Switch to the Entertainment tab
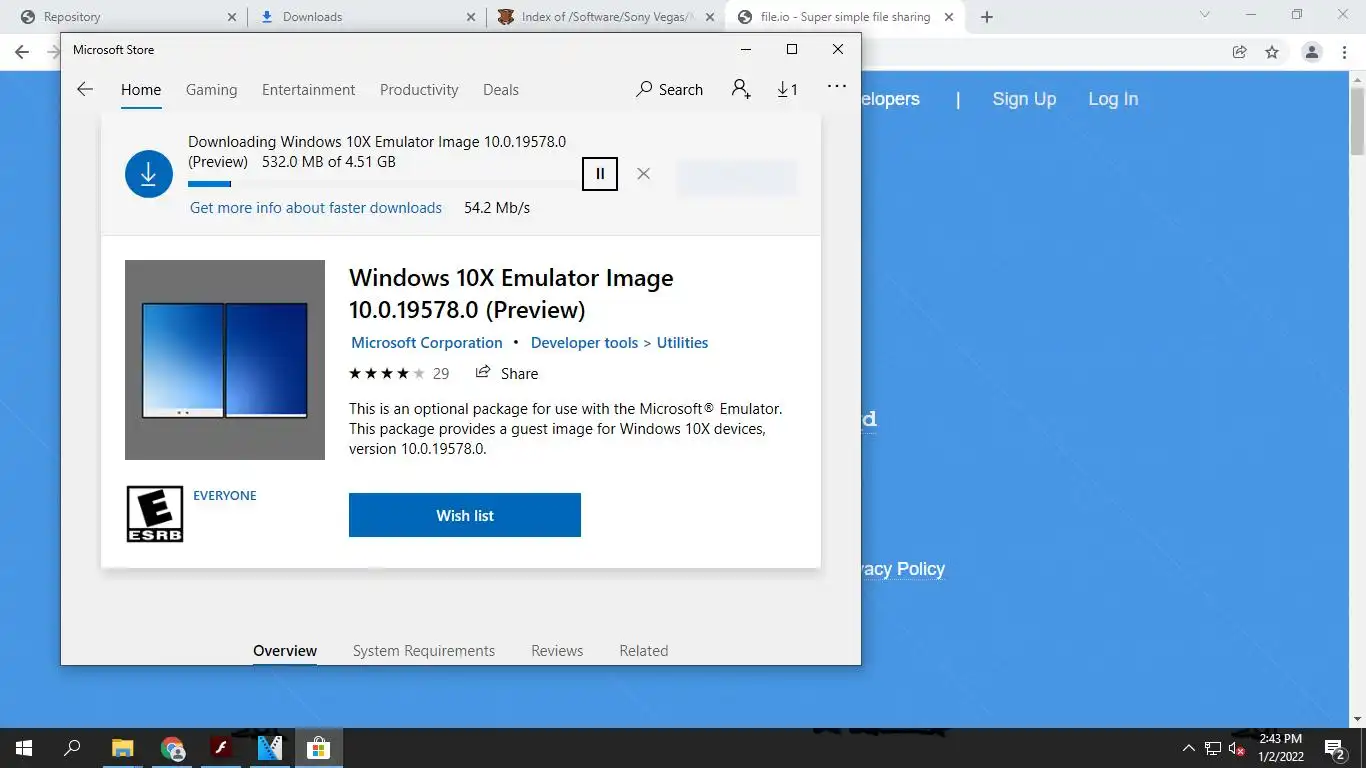1366x768 pixels. coord(308,89)
